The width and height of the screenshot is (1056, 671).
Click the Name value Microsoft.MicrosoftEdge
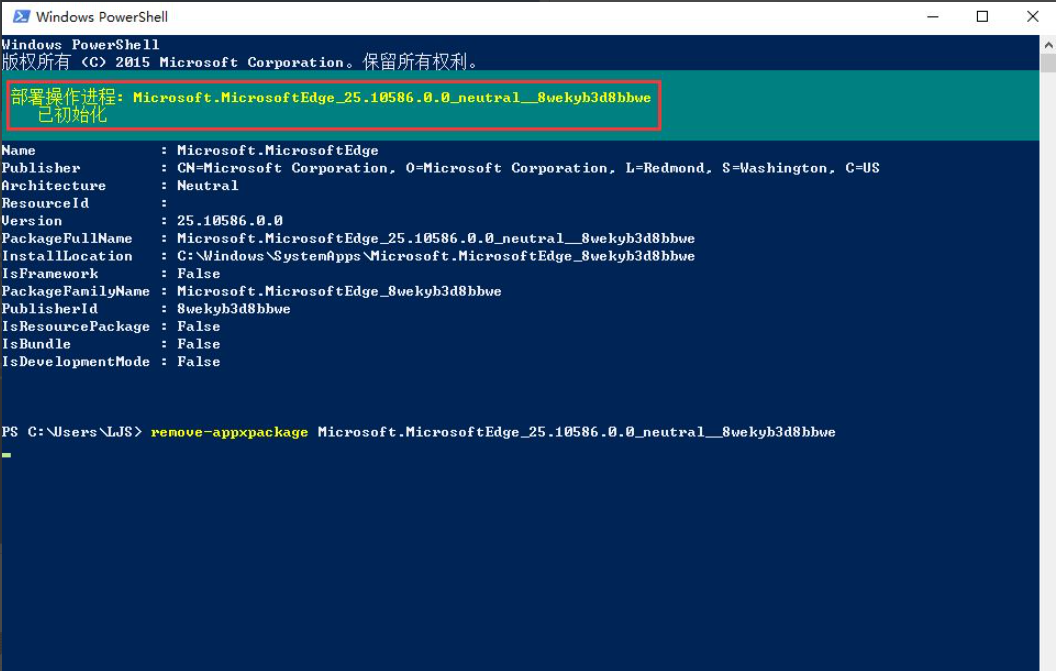pyautogui.click(x=277, y=151)
